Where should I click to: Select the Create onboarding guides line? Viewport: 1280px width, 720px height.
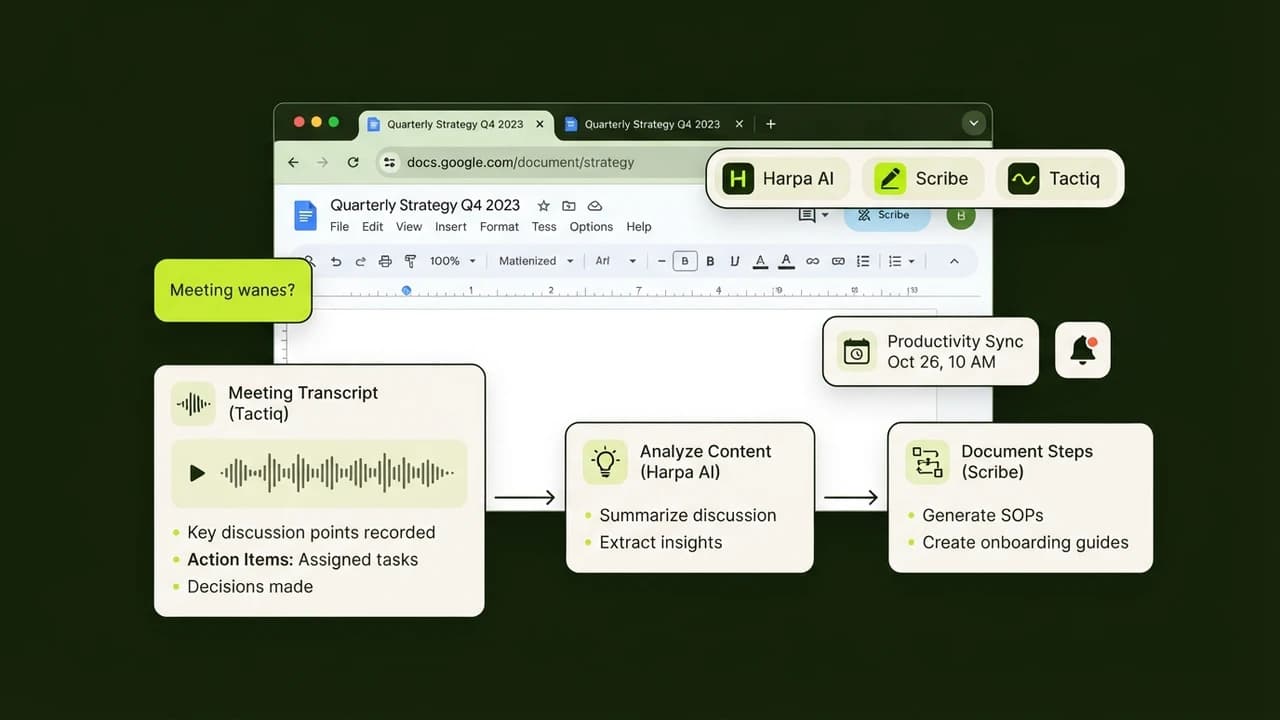click(1025, 542)
